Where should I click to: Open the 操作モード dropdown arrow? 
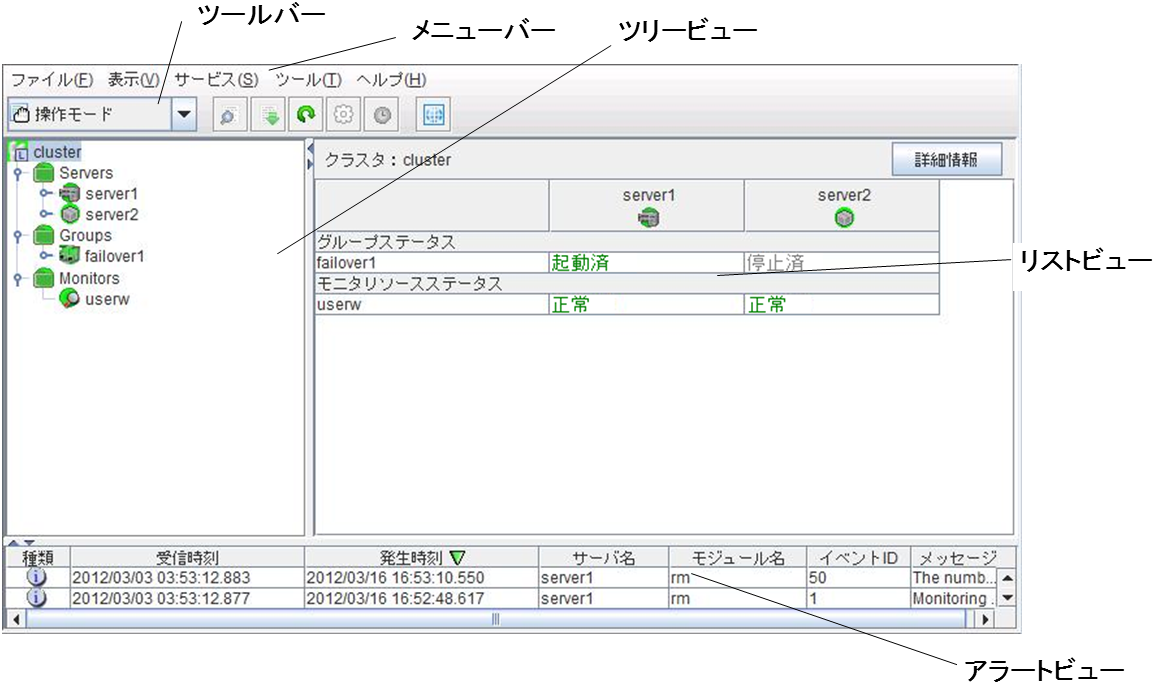(x=183, y=115)
